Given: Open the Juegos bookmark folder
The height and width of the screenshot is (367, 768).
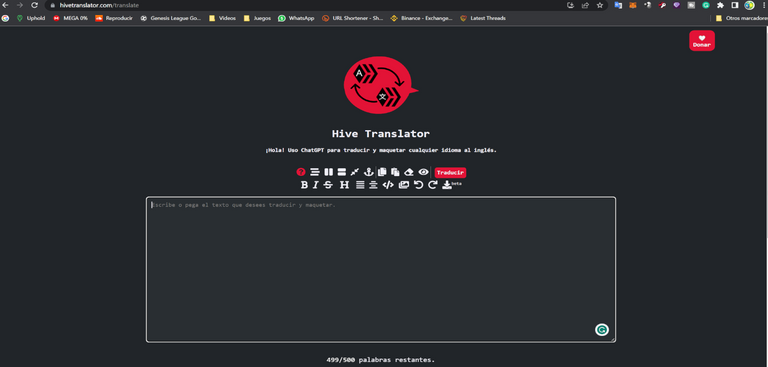Looking at the screenshot, I should point(257,18).
